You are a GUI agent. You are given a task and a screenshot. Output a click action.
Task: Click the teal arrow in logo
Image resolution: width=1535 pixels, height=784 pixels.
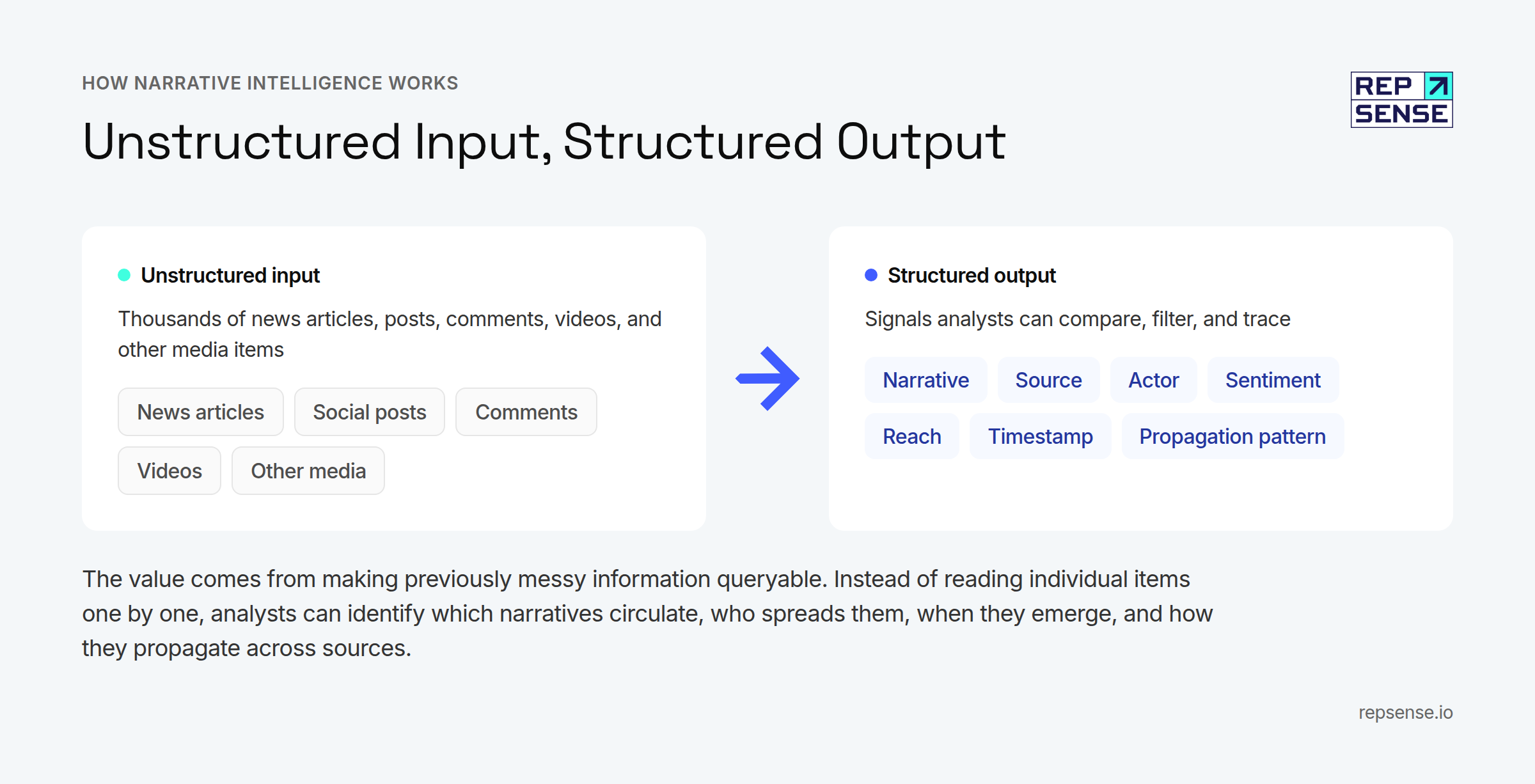point(1438,86)
